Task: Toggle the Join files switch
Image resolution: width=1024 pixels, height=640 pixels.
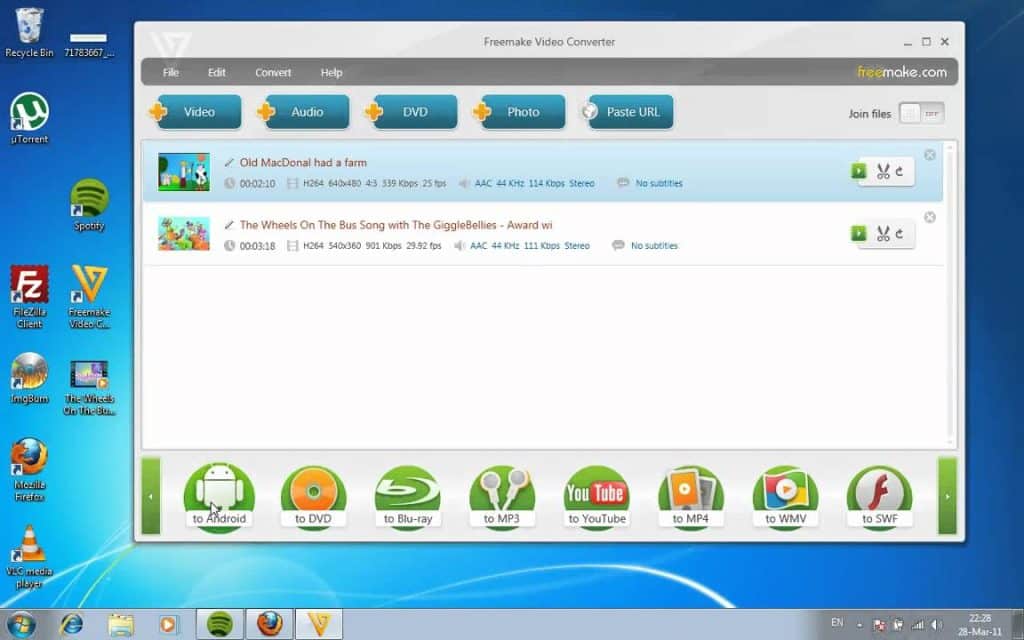Action: pos(921,113)
